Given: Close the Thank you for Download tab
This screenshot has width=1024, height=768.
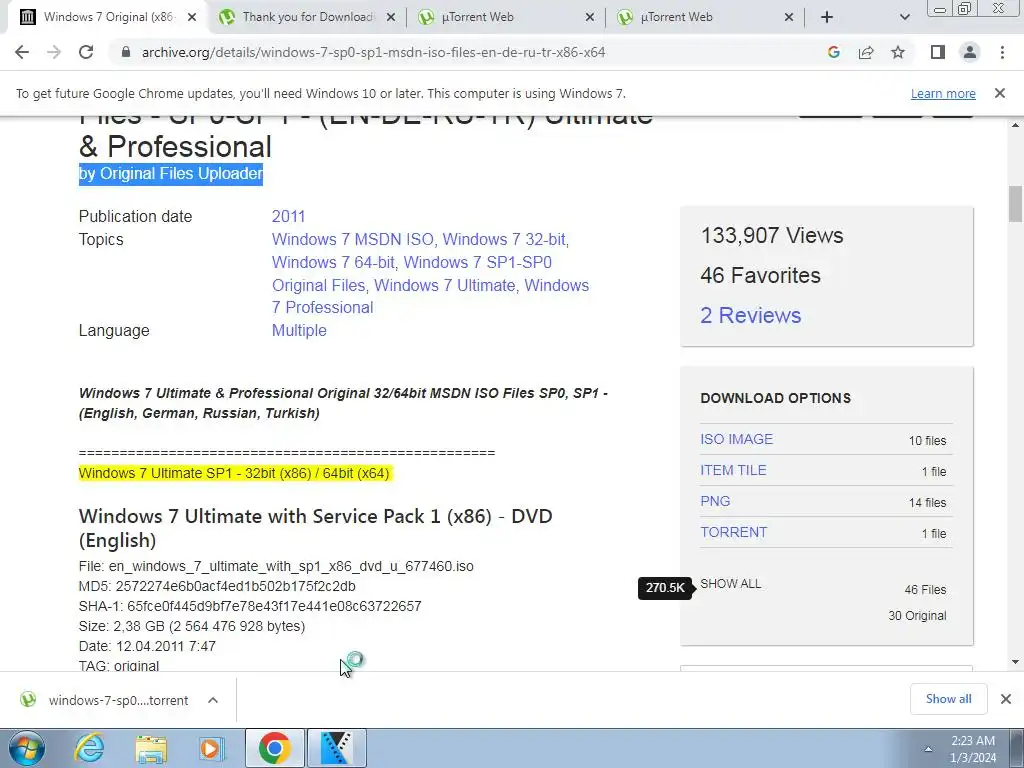Looking at the screenshot, I should 391,18.
